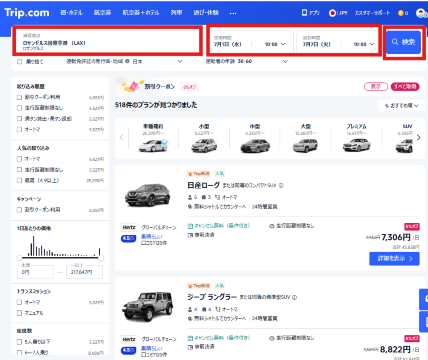Select the 小型 car category

point(204,138)
